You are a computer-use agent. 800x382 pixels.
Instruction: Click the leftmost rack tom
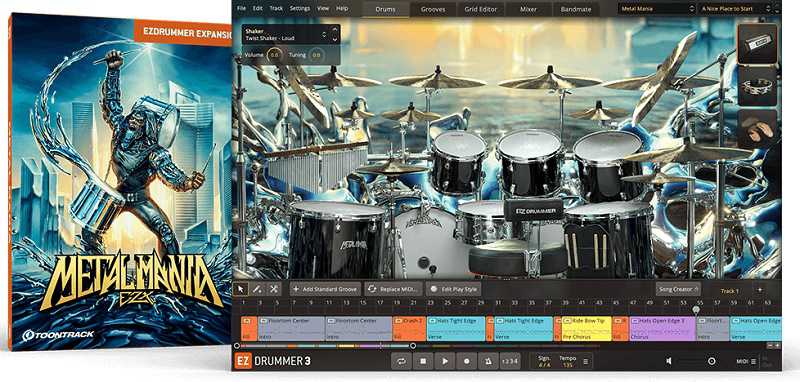(x=459, y=162)
